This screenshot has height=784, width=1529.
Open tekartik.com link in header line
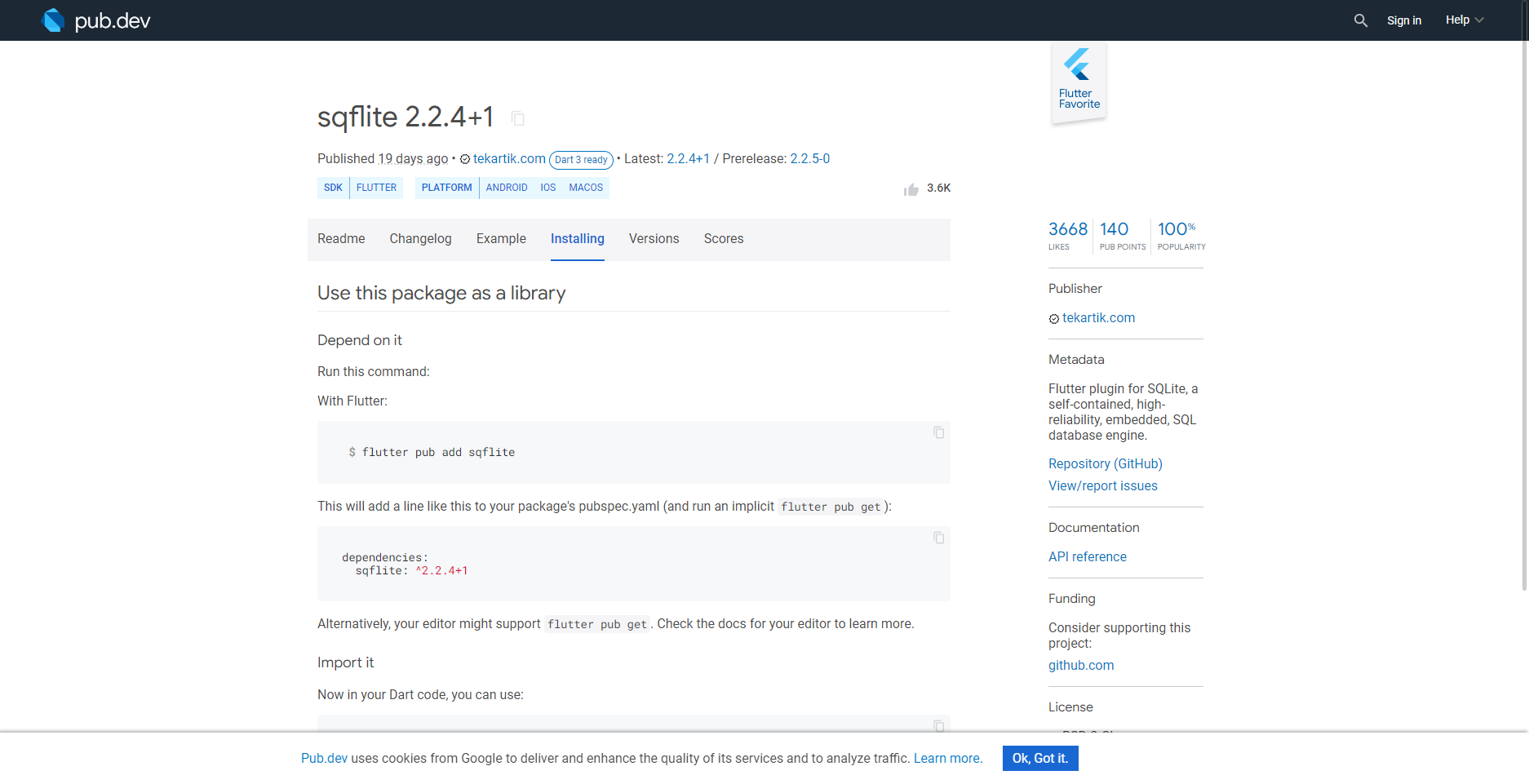[x=509, y=159]
